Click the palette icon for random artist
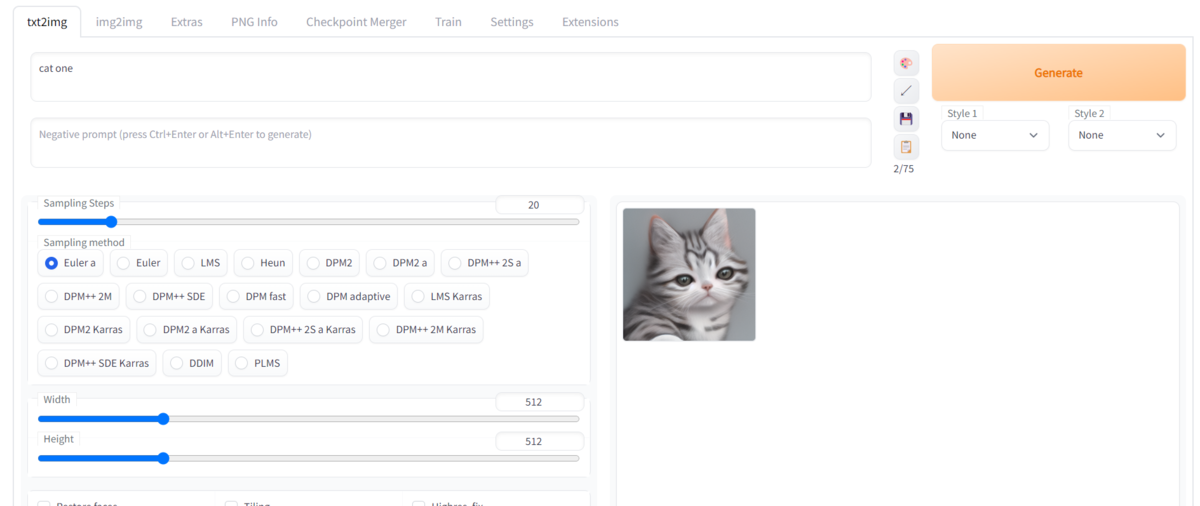Screen dimensions: 1200x506 click(x=906, y=64)
